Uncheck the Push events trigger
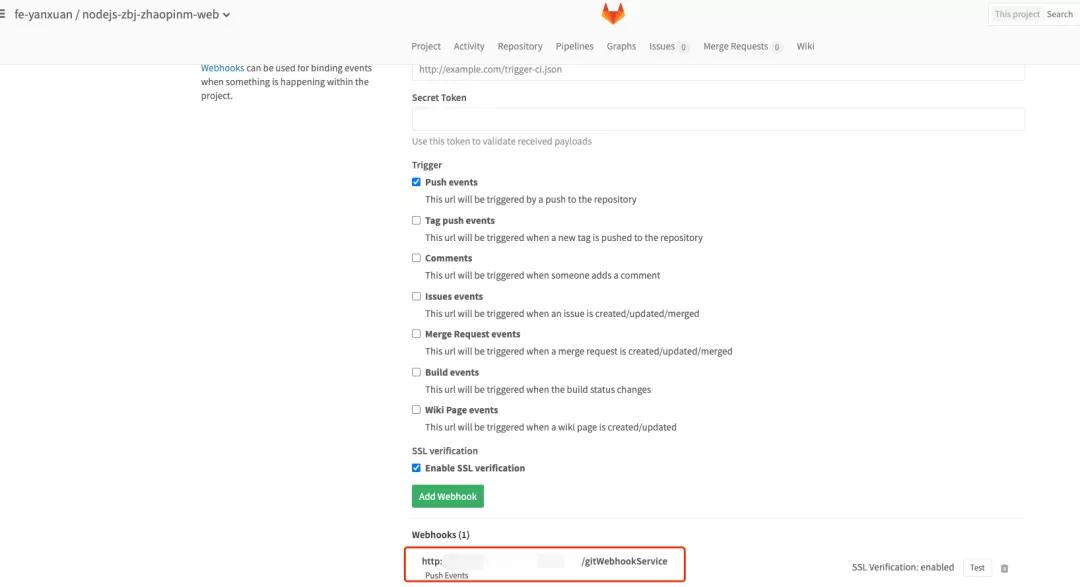The width and height of the screenshot is (1080, 587). point(416,182)
